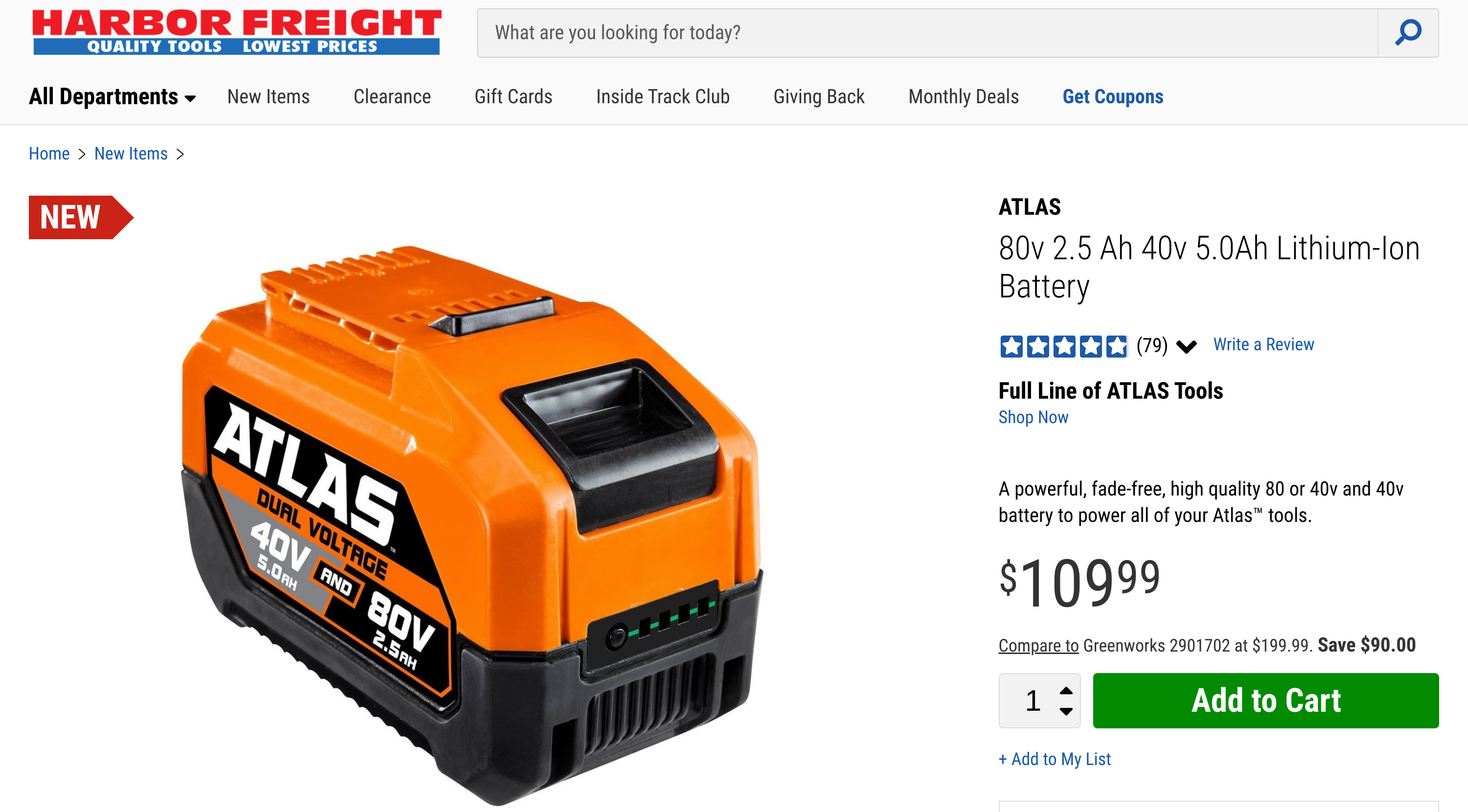Open the Gift Cards page
1468x812 pixels.
(513, 96)
